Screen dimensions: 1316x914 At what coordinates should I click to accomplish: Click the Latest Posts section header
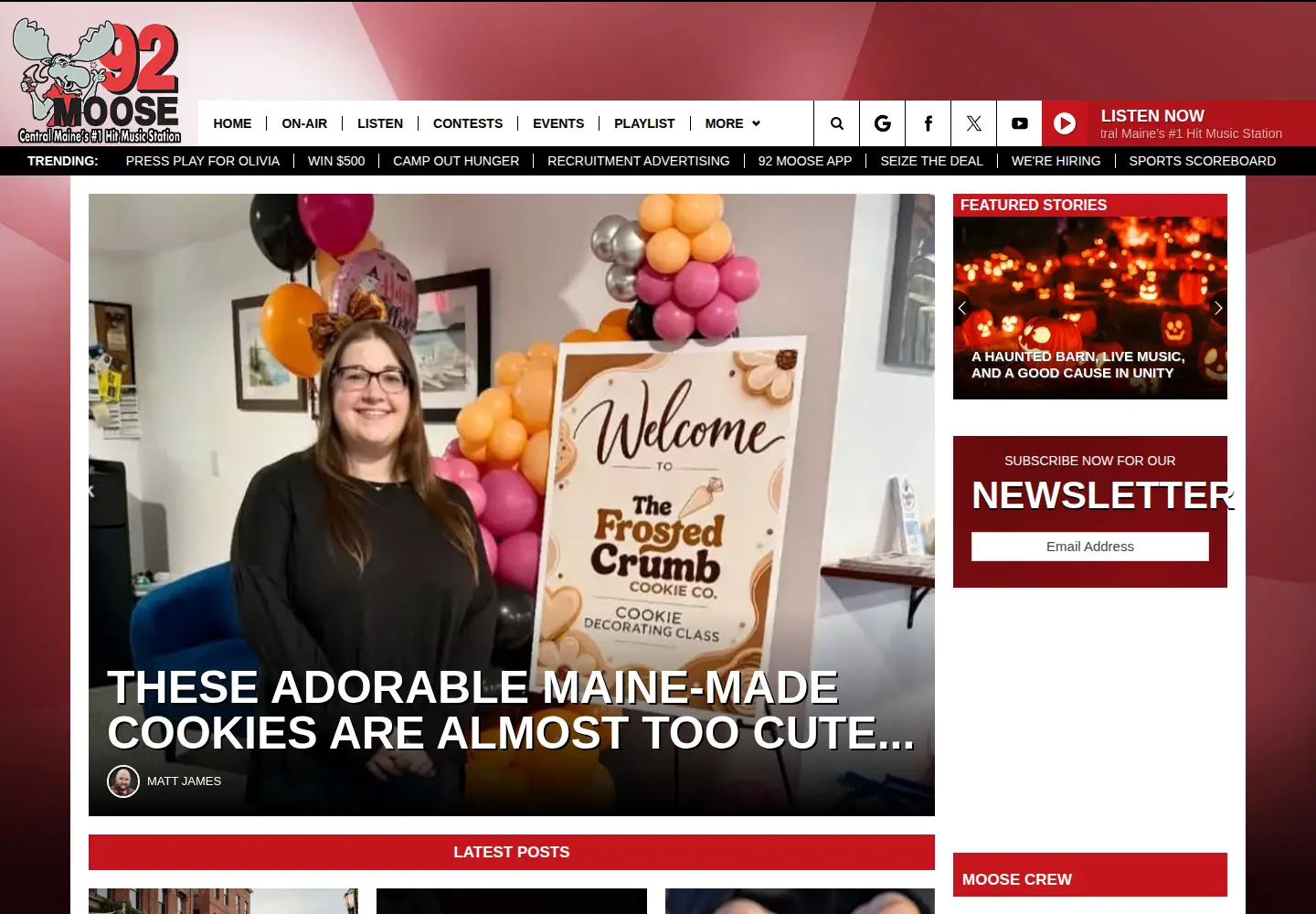512,852
